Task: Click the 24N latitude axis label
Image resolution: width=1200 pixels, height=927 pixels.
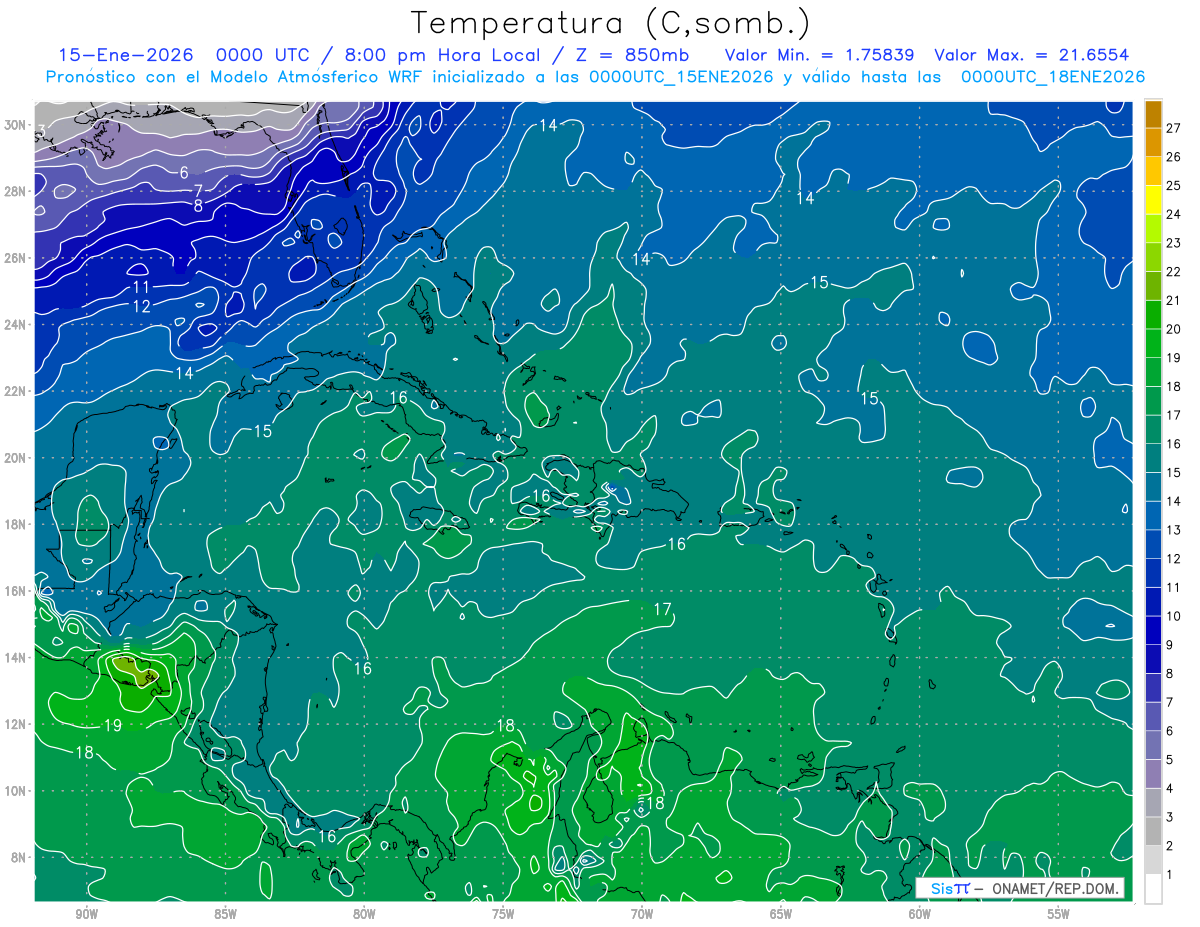Action: pyautogui.click(x=15, y=325)
